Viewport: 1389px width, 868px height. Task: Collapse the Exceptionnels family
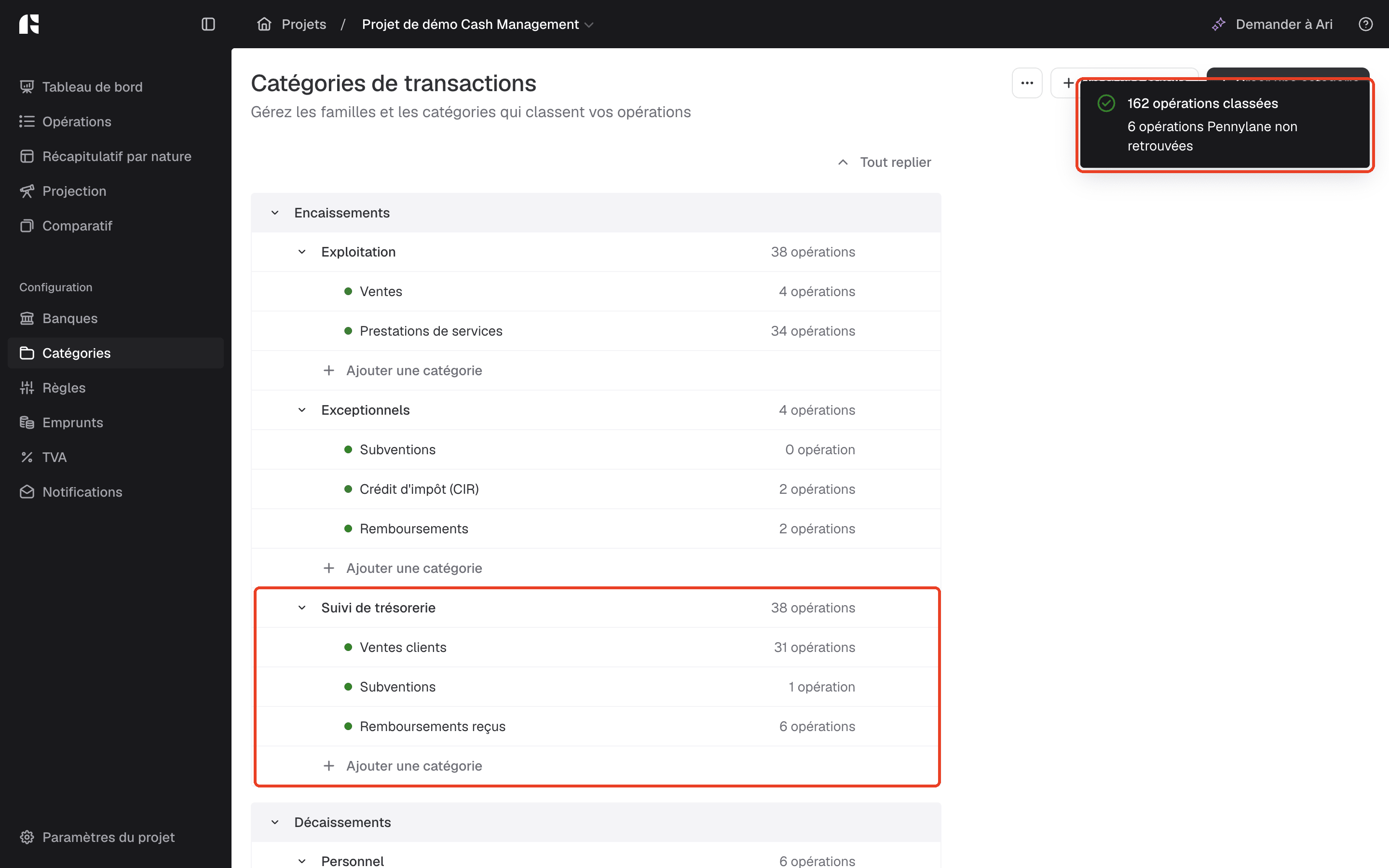[x=302, y=410]
